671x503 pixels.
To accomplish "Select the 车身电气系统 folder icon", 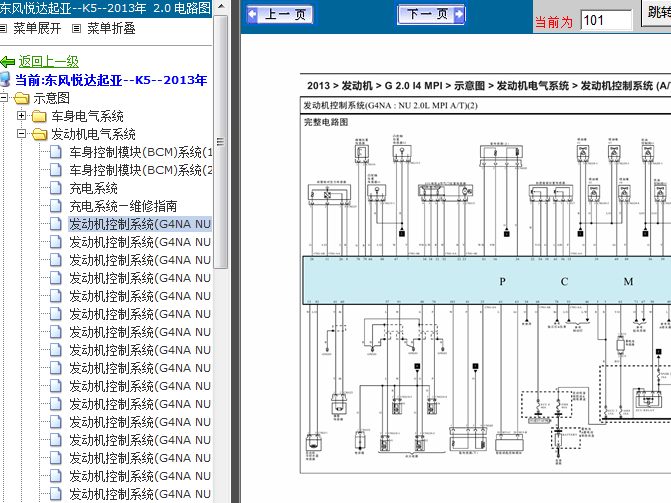I will 39,116.
